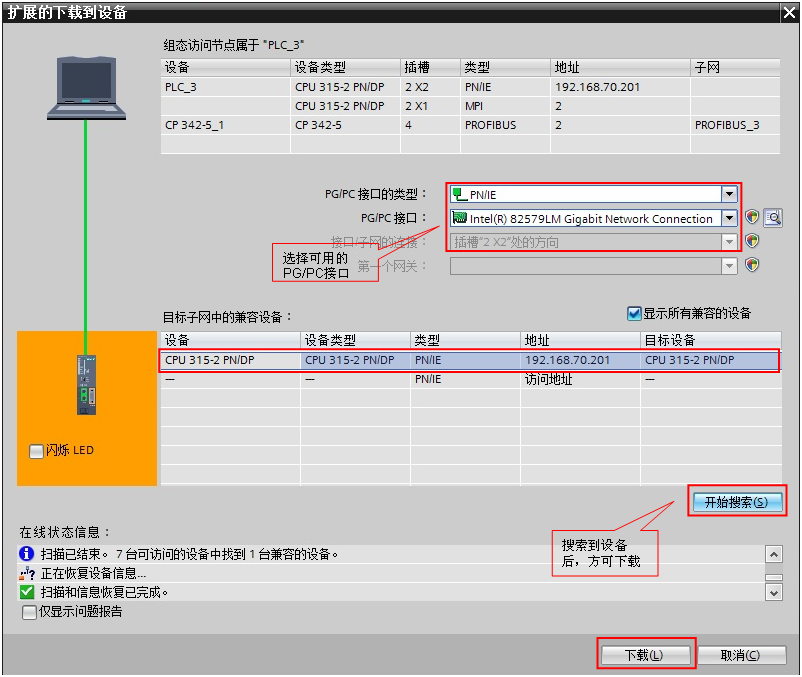The image size is (802, 677).
Task: Select the 访问地址 row in target devices
Action: tap(470, 379)
